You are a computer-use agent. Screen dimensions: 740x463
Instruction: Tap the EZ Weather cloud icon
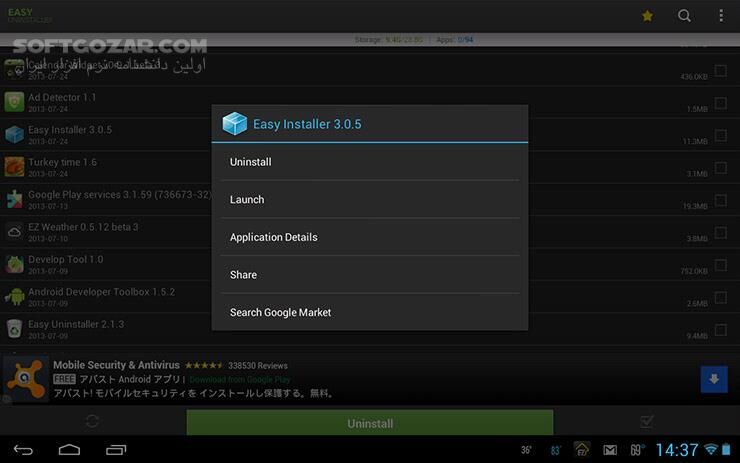(14, 232)
